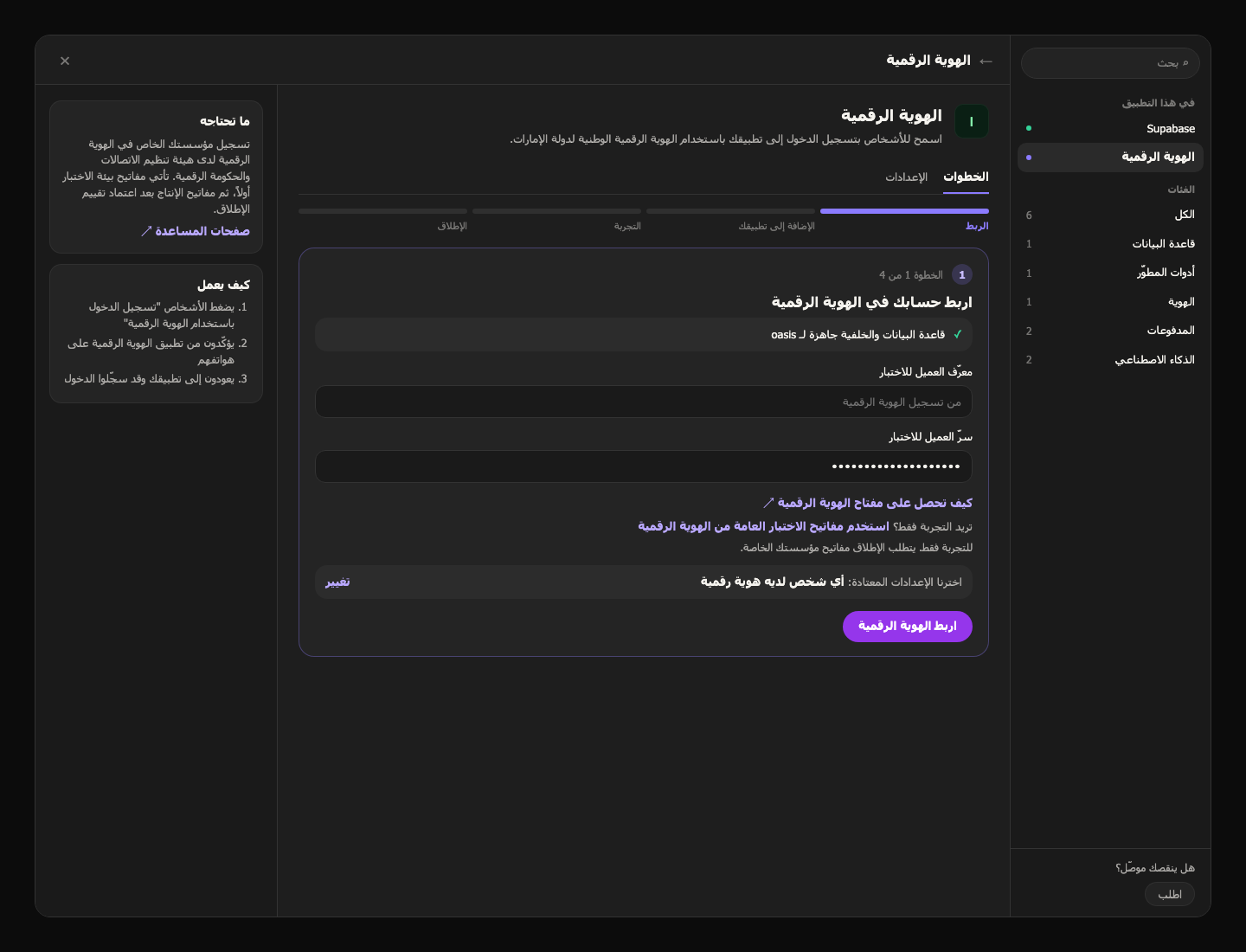
Task: Click the ما تحتاجه card heading
Action: [x=225, y=121]
